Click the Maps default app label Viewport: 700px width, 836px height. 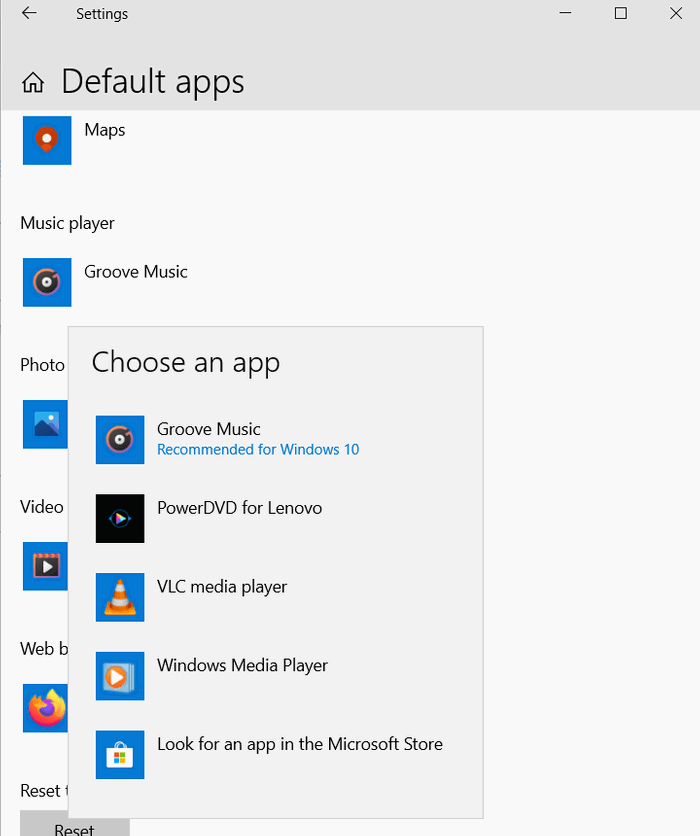pyautogui.click(x=104, y=130)
